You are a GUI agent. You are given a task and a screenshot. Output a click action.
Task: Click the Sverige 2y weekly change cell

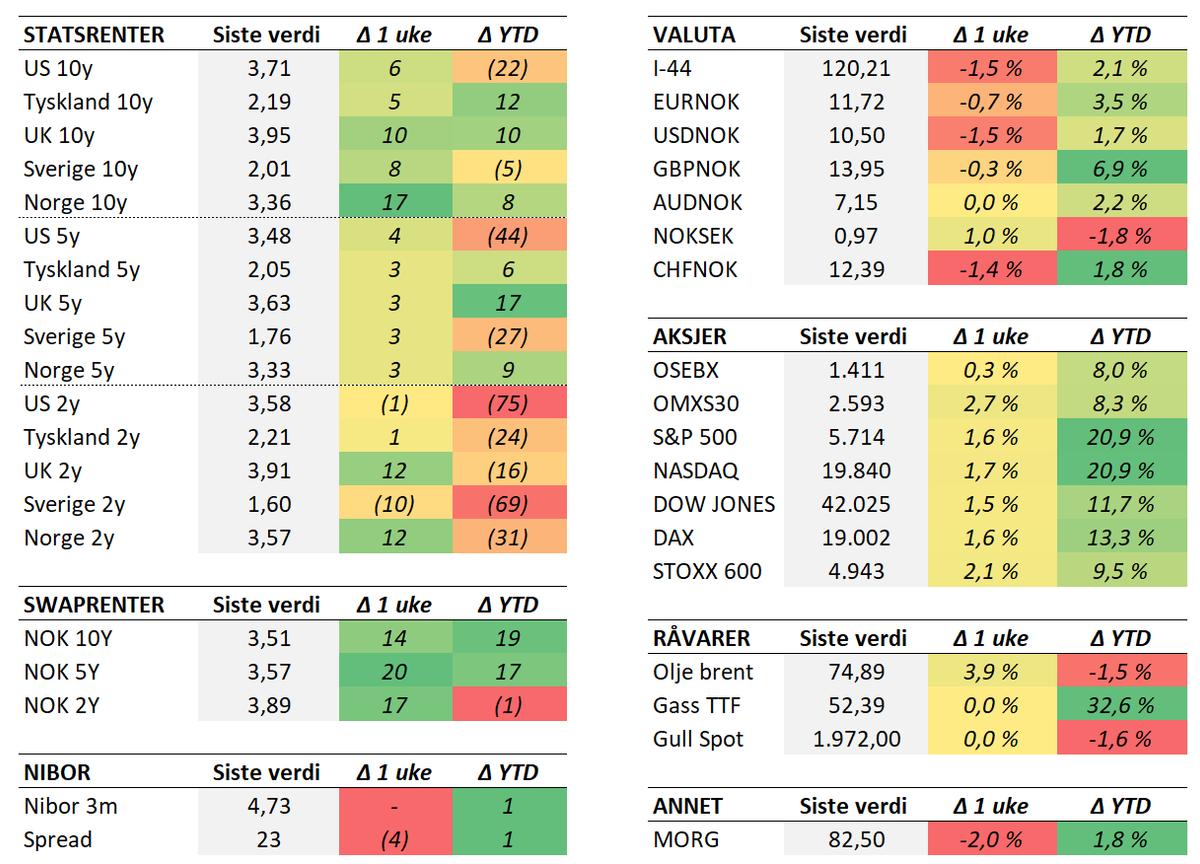tap(394, 505)
